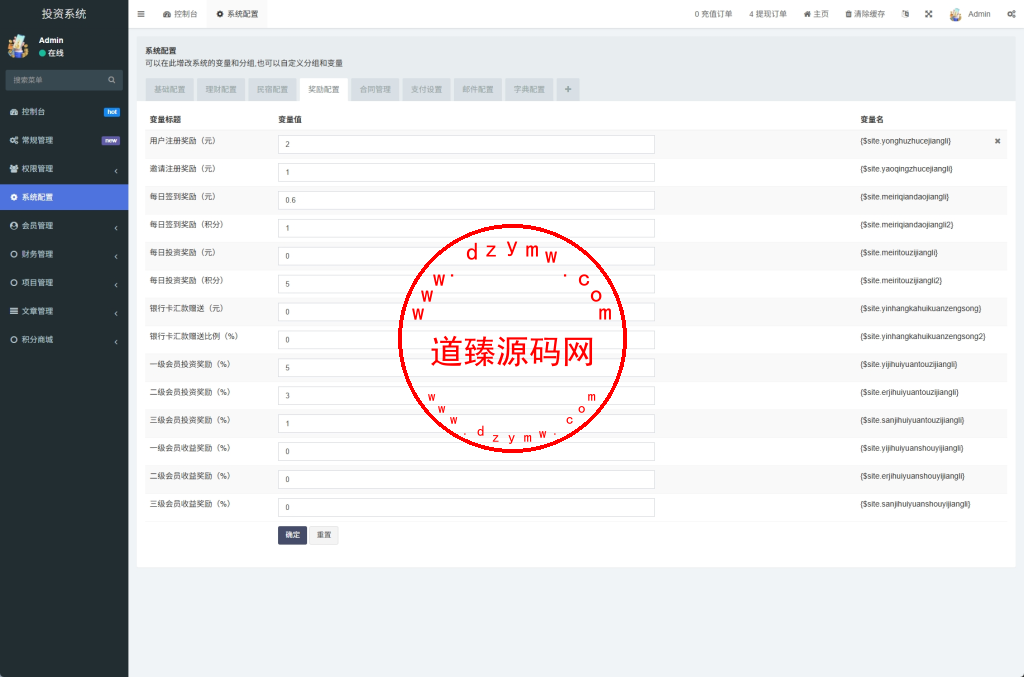Click the 邀请注册奖励 value field

point(466,172)
